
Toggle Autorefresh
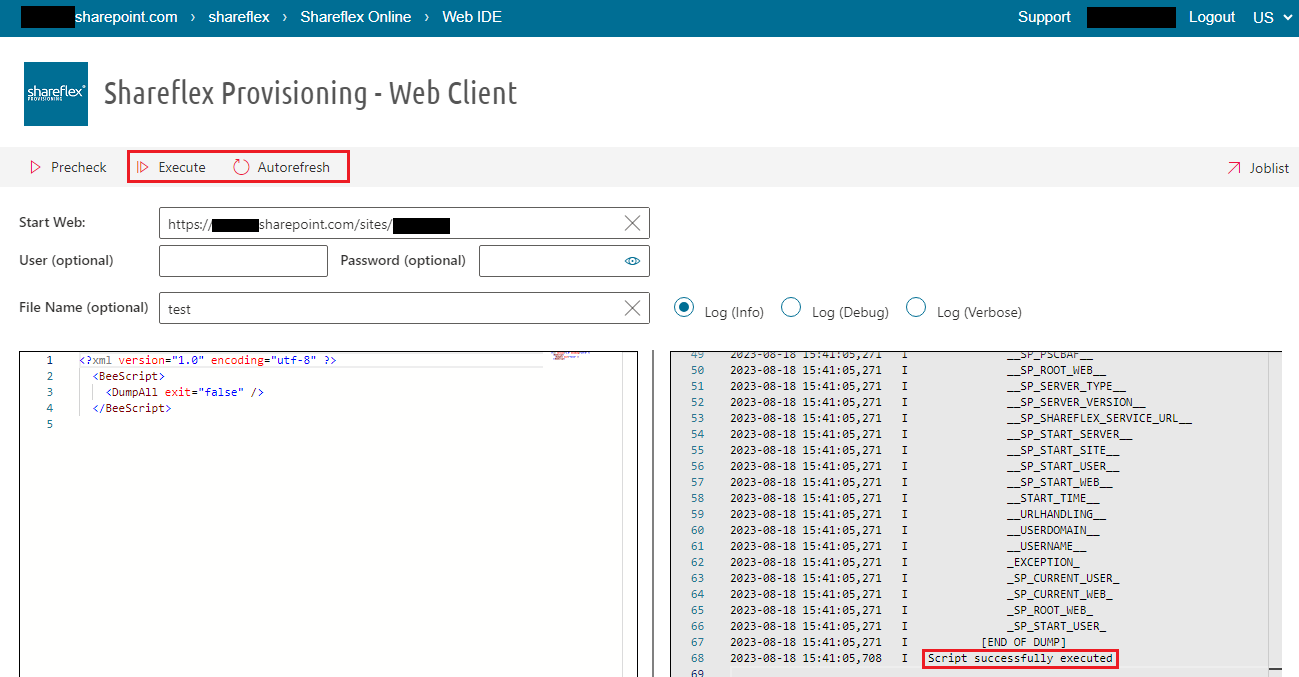[x=282, y=167]
